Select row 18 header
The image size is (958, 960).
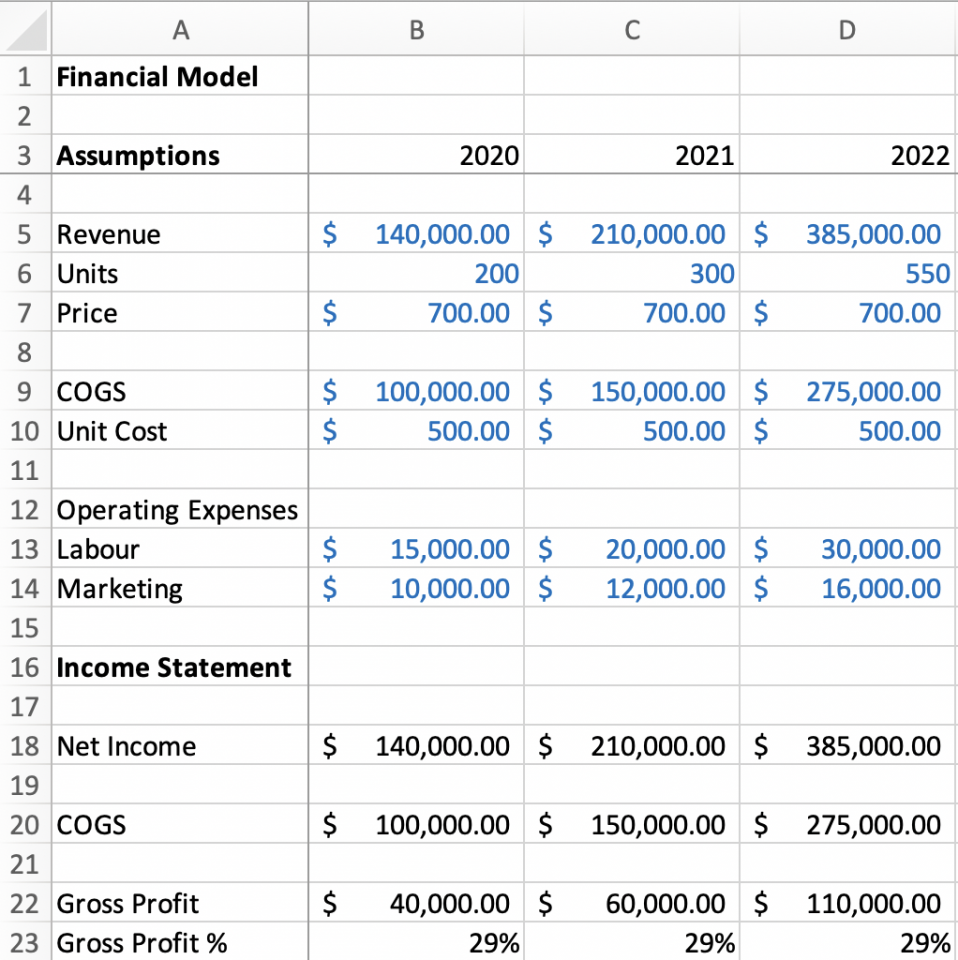(x=25, y=746)
